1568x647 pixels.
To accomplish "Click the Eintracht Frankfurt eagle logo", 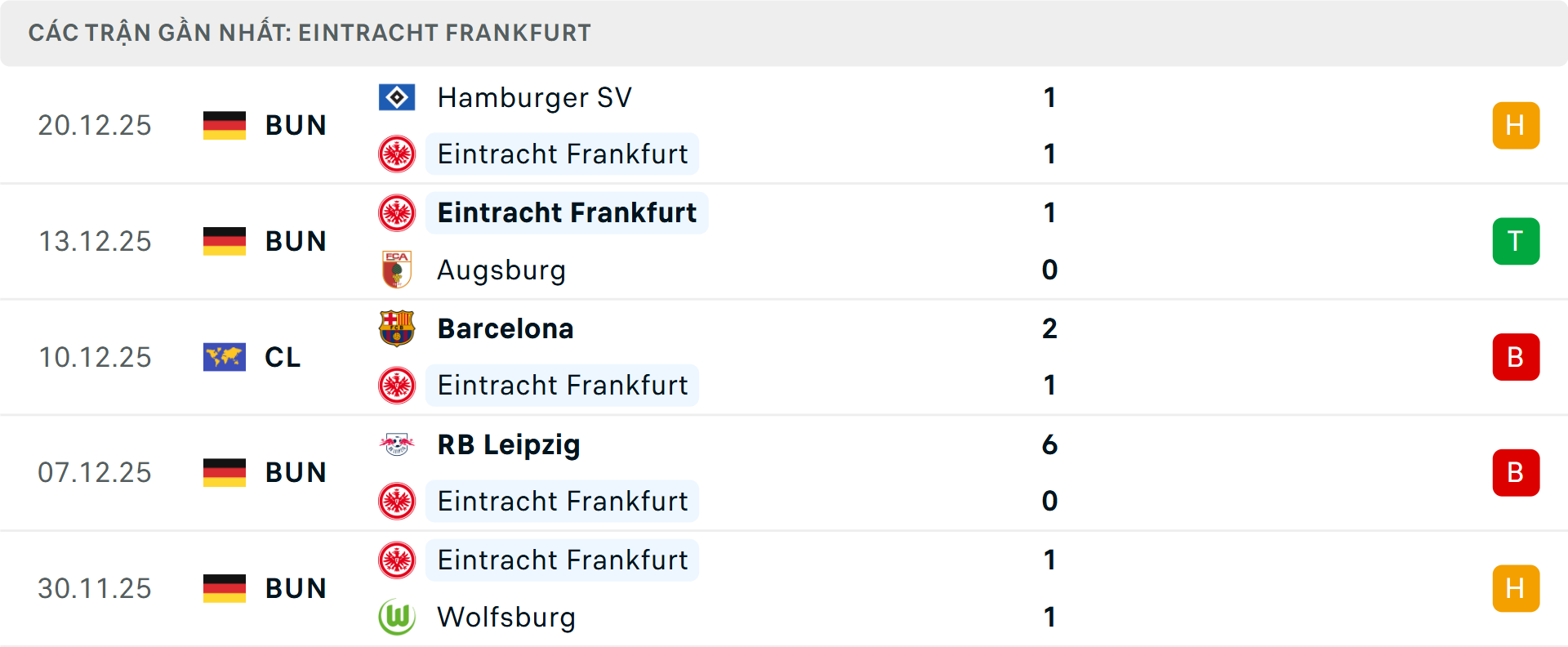I will point(398,154).
